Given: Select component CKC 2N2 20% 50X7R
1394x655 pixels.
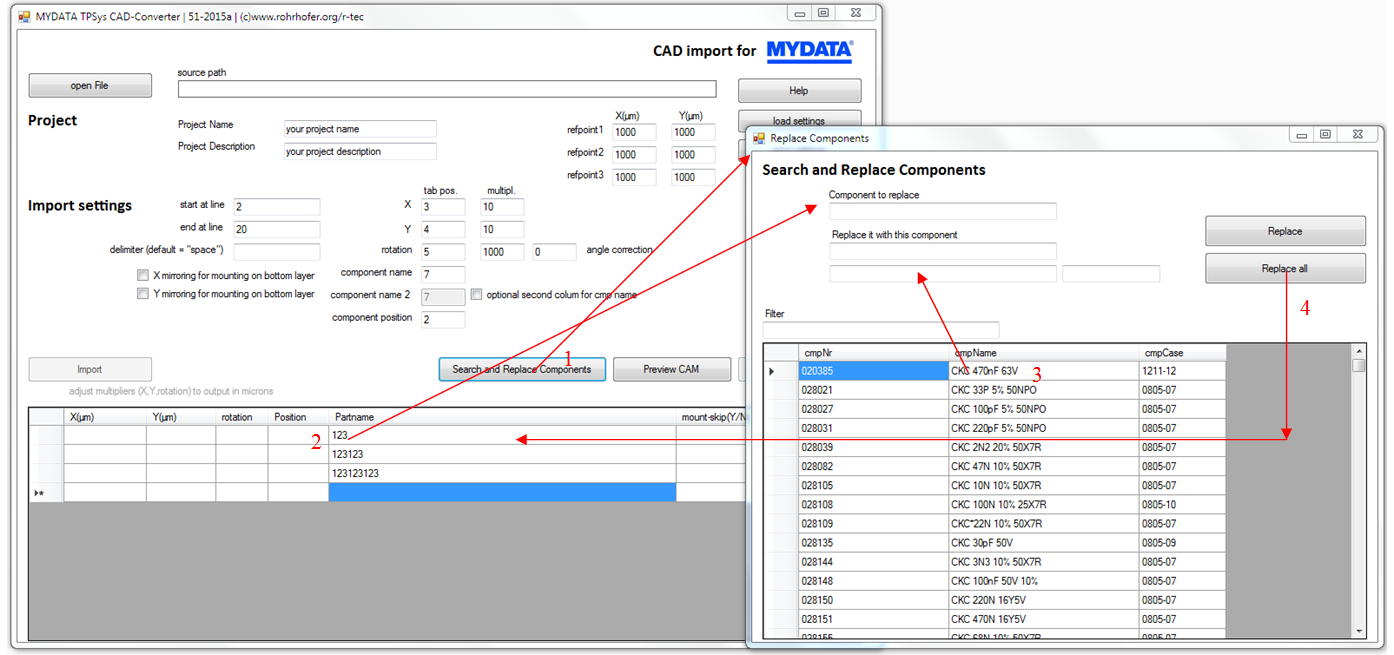Looking at the screenshot, I should [x=1044, y=447].
